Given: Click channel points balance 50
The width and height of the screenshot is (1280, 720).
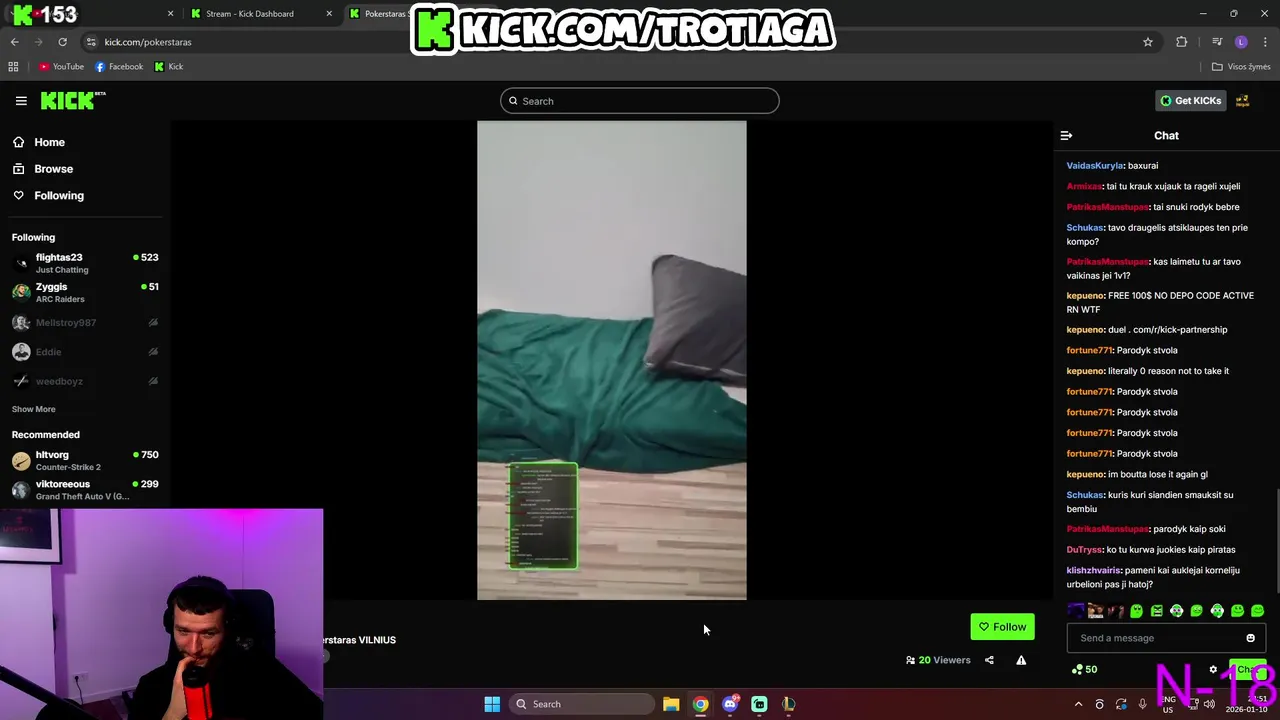Looking at the screenshot, I should (x=1084, y=670).
